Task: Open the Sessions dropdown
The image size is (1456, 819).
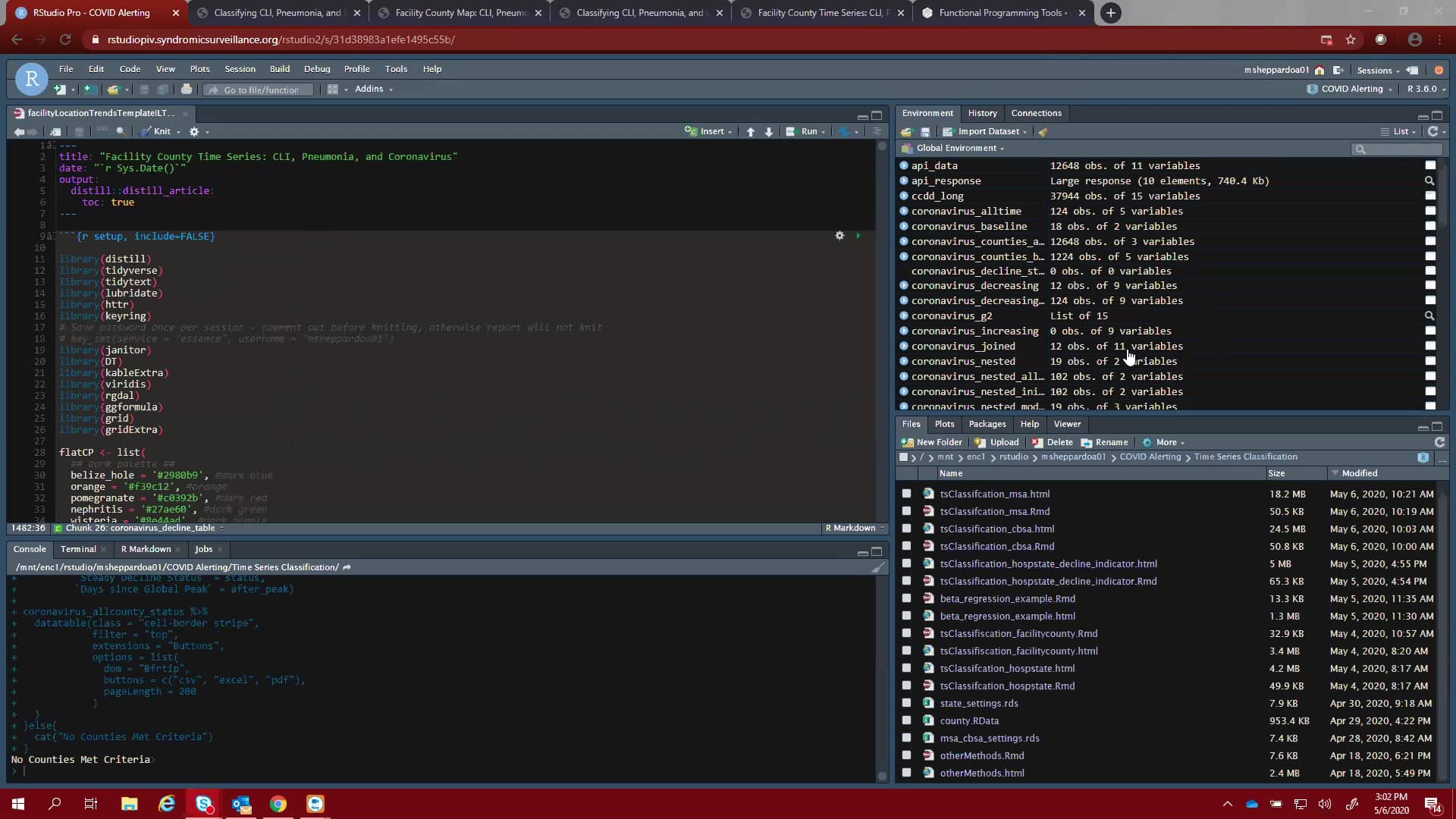Action: pos(1379,70)
